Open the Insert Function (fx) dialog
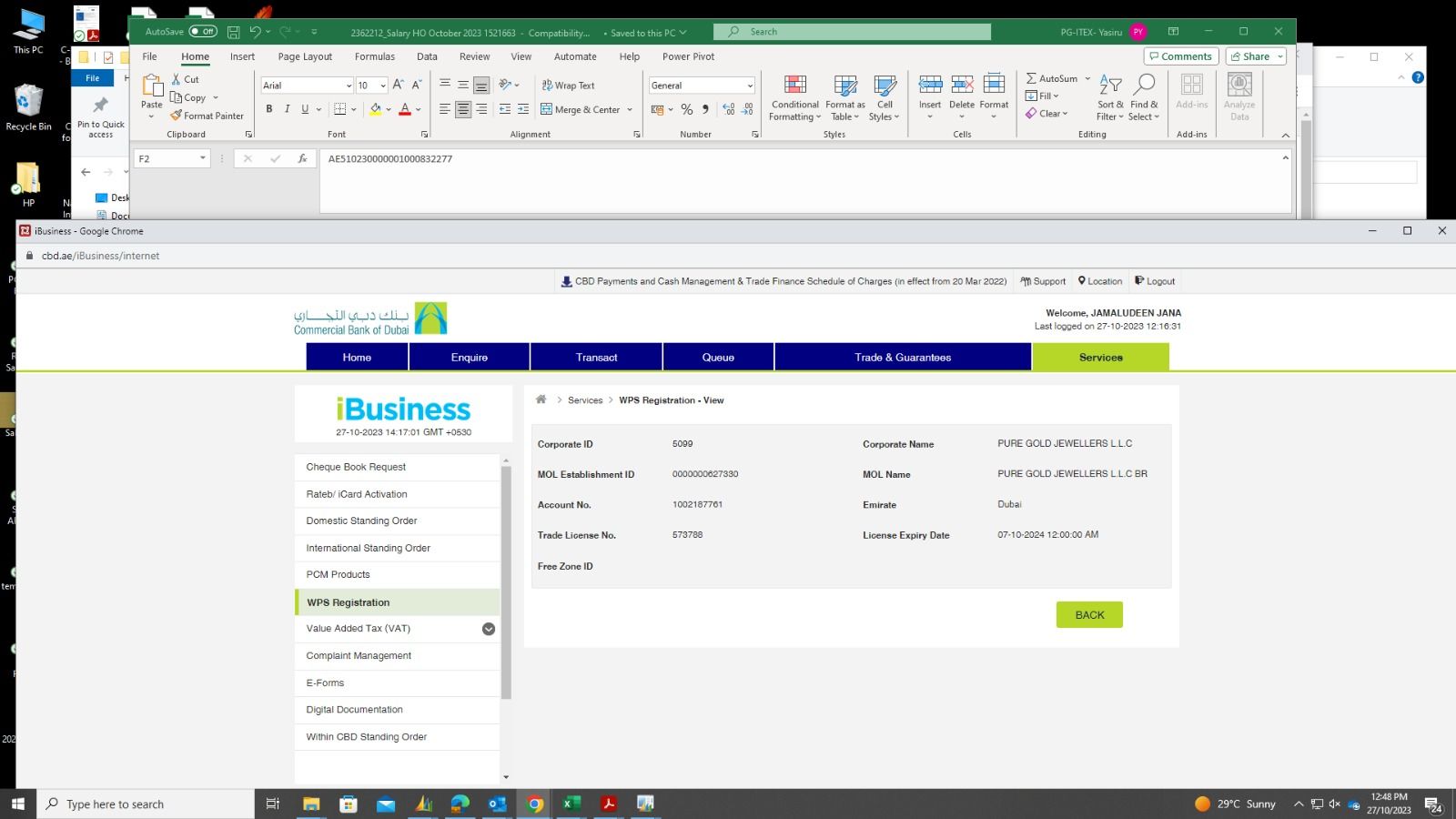Image resolution: width=1456 pixels, height=819 pixels. pos(302,158)
